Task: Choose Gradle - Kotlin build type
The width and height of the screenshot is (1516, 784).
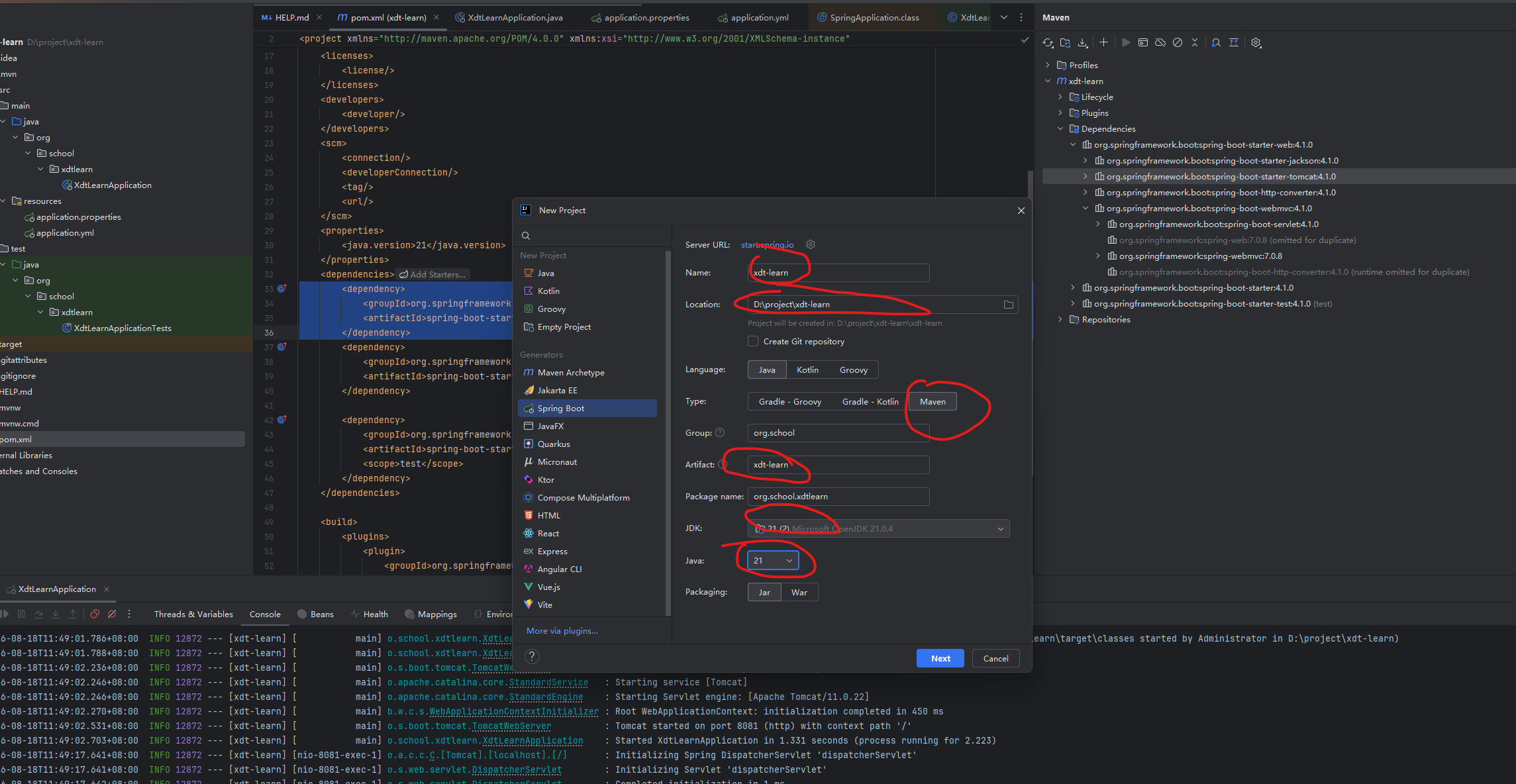Action: point(870,401)
